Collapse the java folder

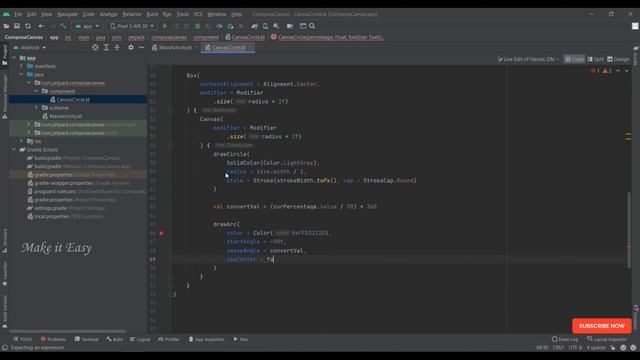(x=22, y=75)
